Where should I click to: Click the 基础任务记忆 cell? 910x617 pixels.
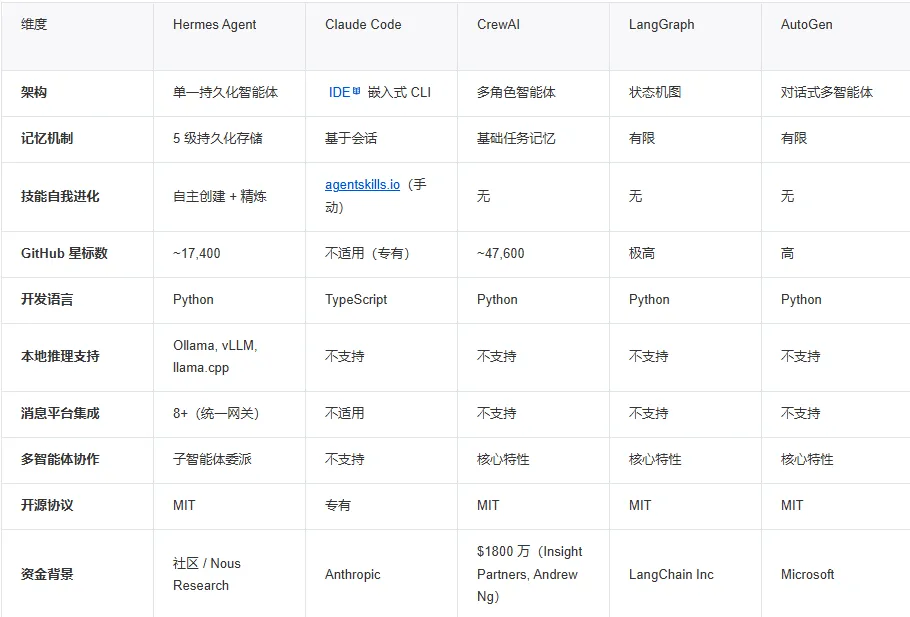click(x=516, y=138)
